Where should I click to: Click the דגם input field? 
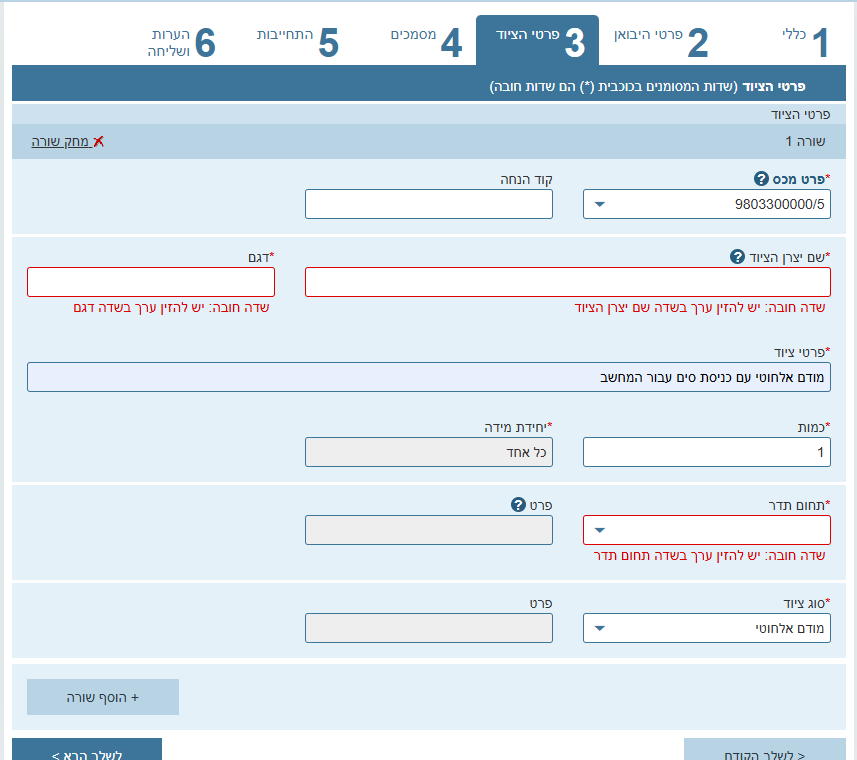(x=151, y=282)
